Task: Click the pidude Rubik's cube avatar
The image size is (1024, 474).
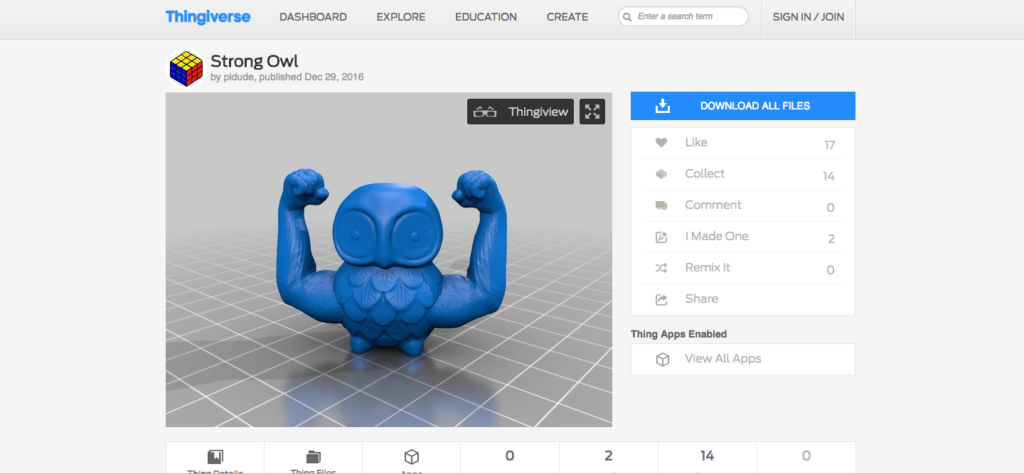Action: click(x=185, y=69)
